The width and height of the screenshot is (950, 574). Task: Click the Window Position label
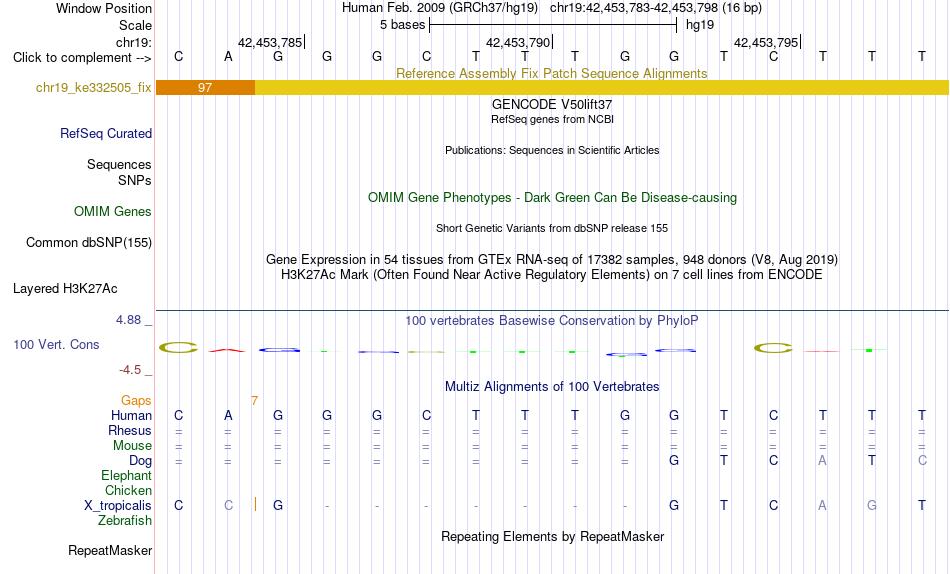104,8
